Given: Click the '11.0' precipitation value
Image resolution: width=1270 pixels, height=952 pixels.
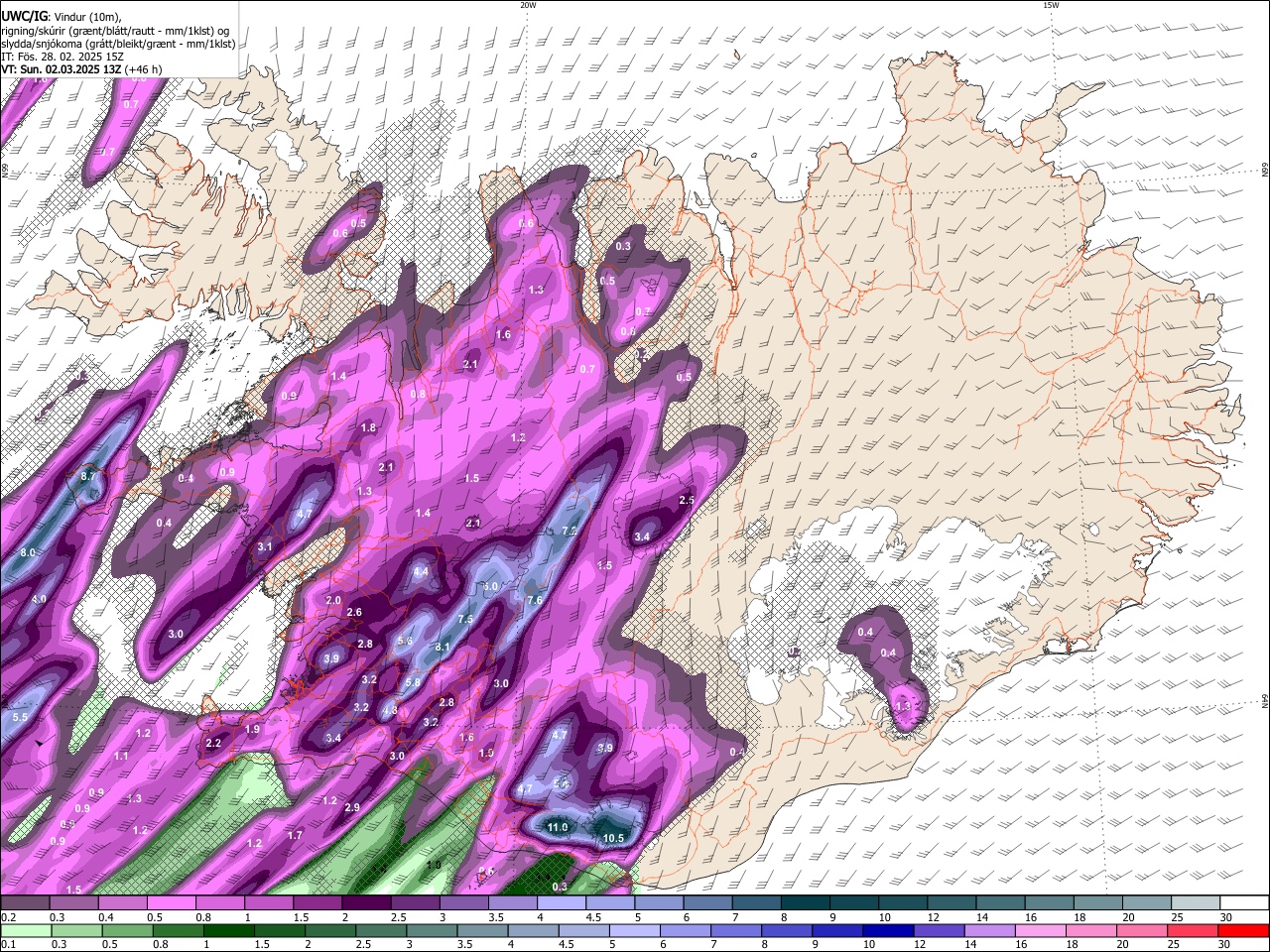Looking at the screenshot, I should pyautogui.click(x=558, y=827).
